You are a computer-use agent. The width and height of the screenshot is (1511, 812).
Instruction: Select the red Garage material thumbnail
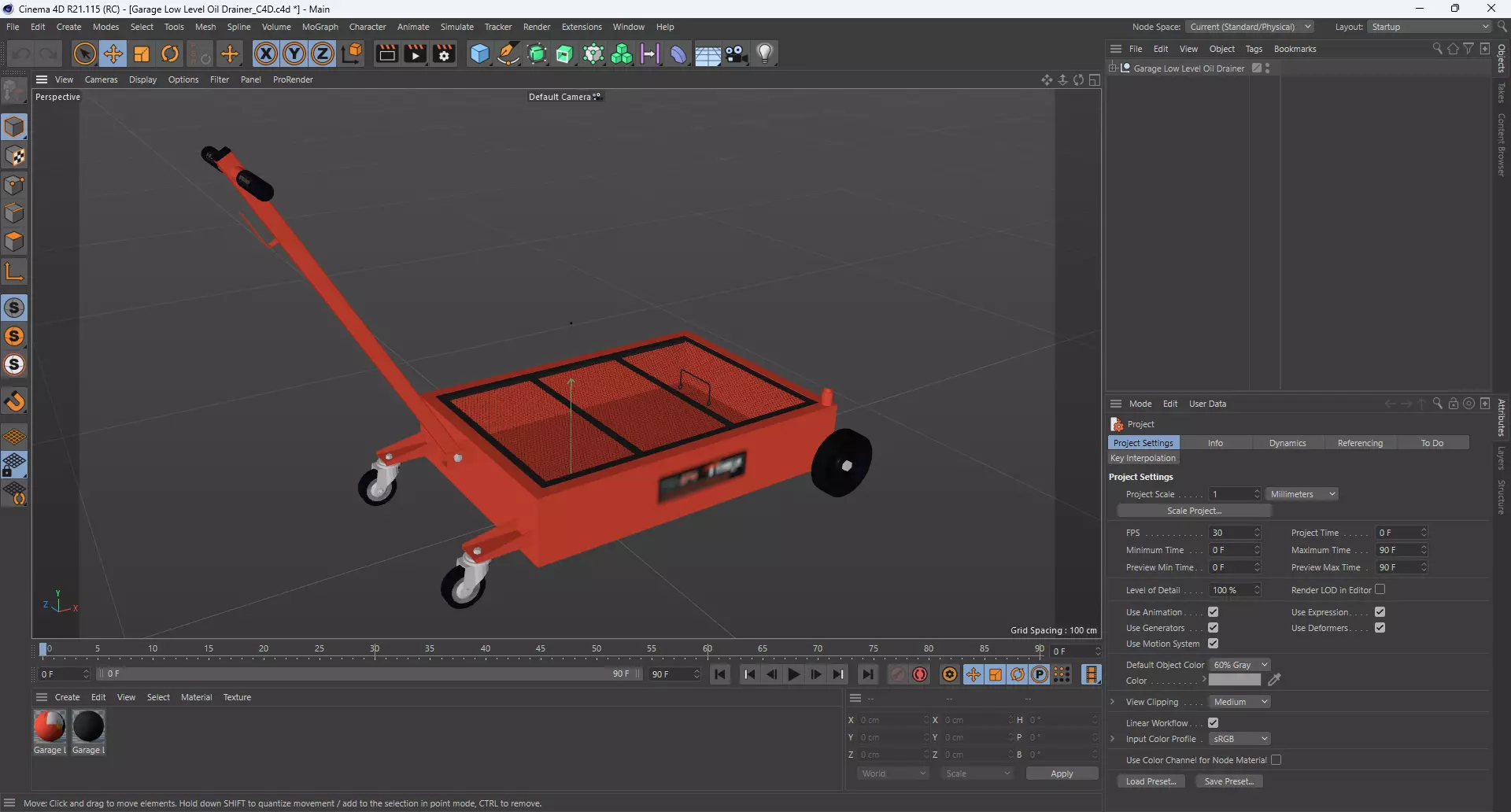click(50, 726)
